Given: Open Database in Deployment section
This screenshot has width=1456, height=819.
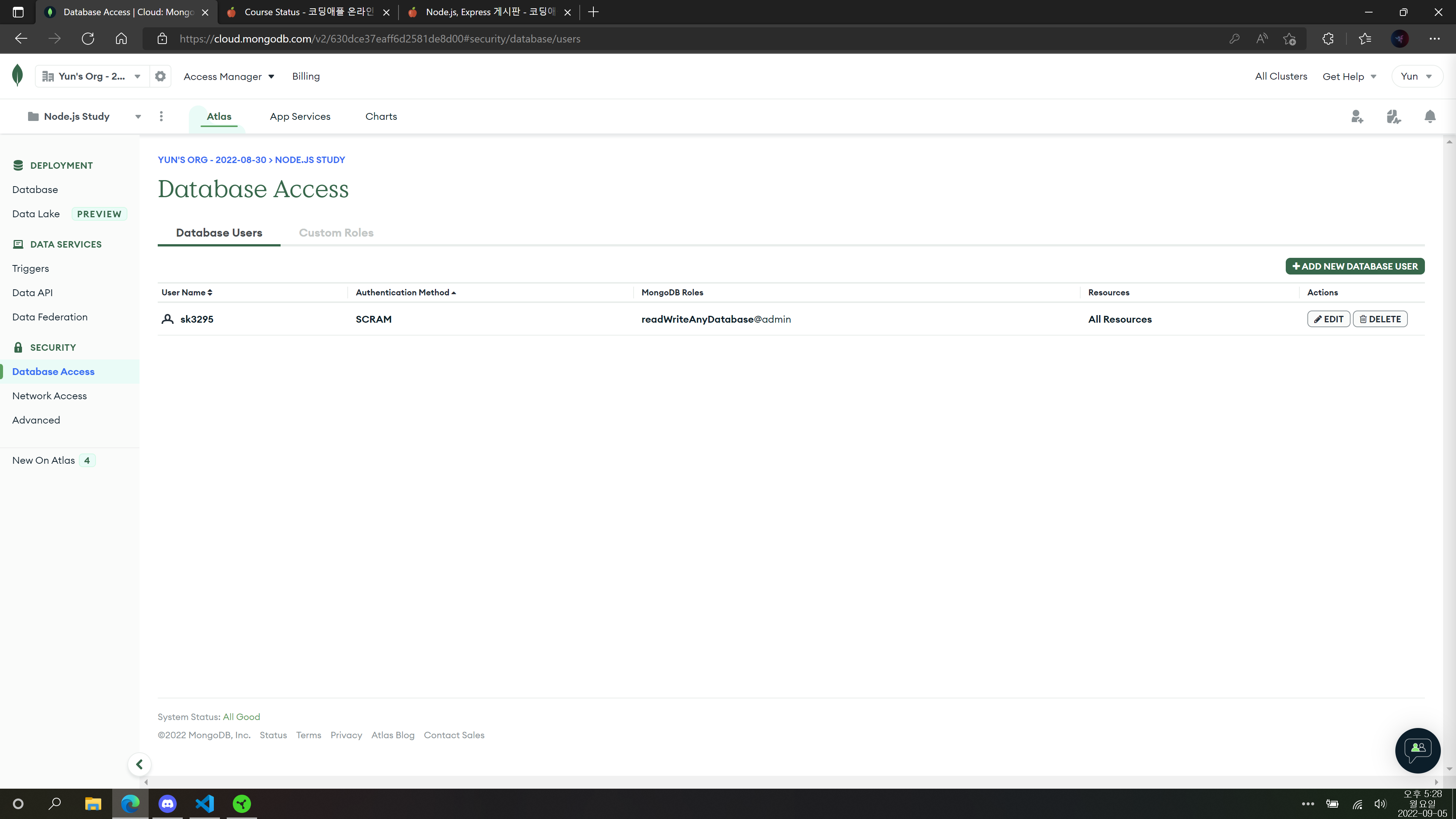Looking at the screenshot, I should coord(35,189).
